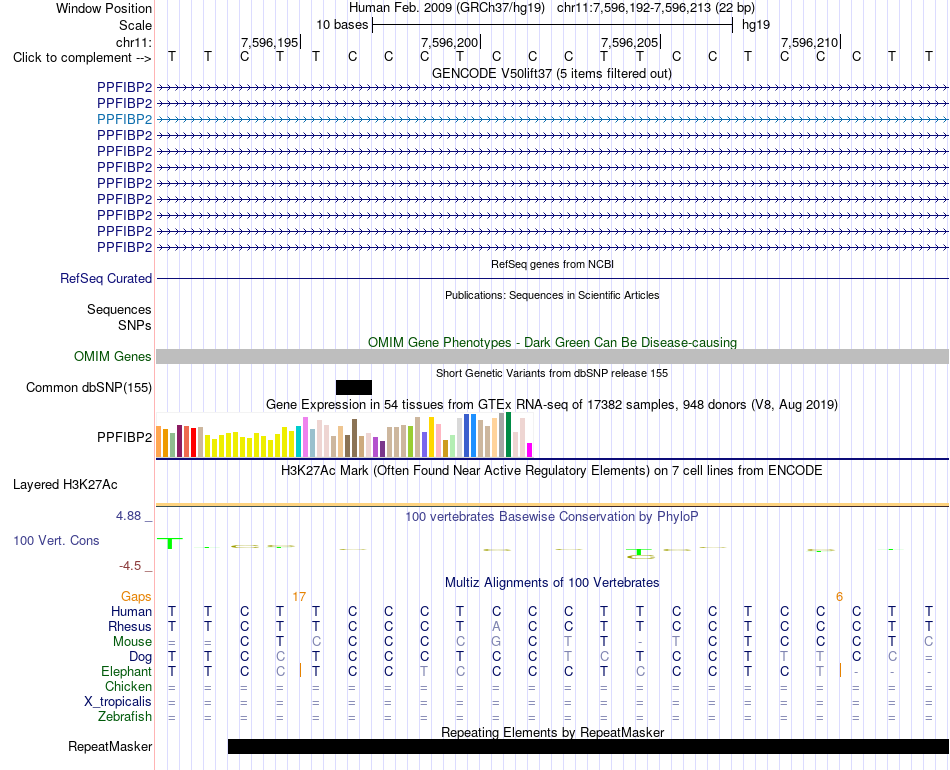Click the RefSeq Curated intron line
The image size is (950, 770).
pyautogui.click(x=552, y=279)
